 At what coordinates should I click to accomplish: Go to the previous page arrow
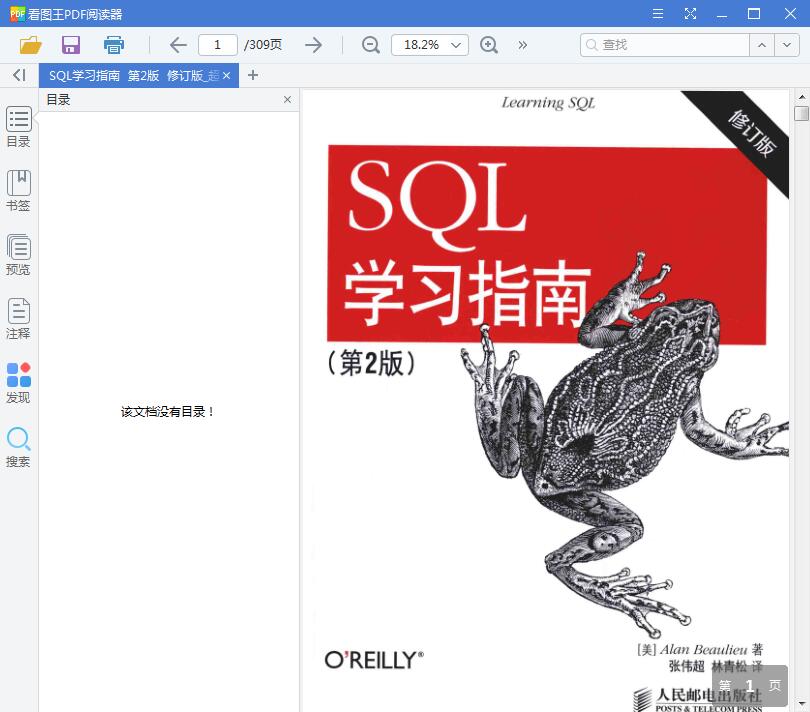[178, 45]
